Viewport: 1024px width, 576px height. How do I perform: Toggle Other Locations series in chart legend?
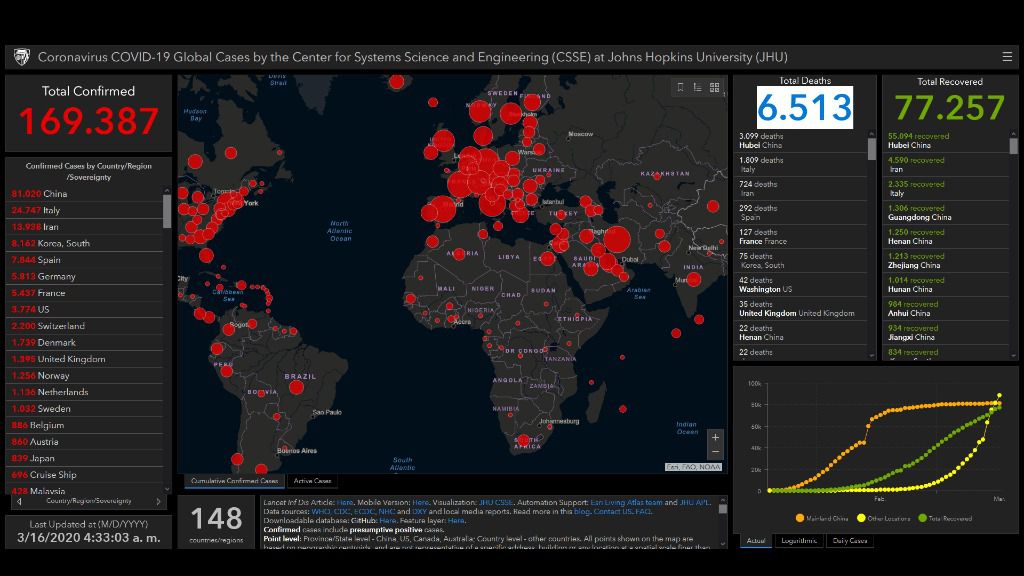pos(884,519)
